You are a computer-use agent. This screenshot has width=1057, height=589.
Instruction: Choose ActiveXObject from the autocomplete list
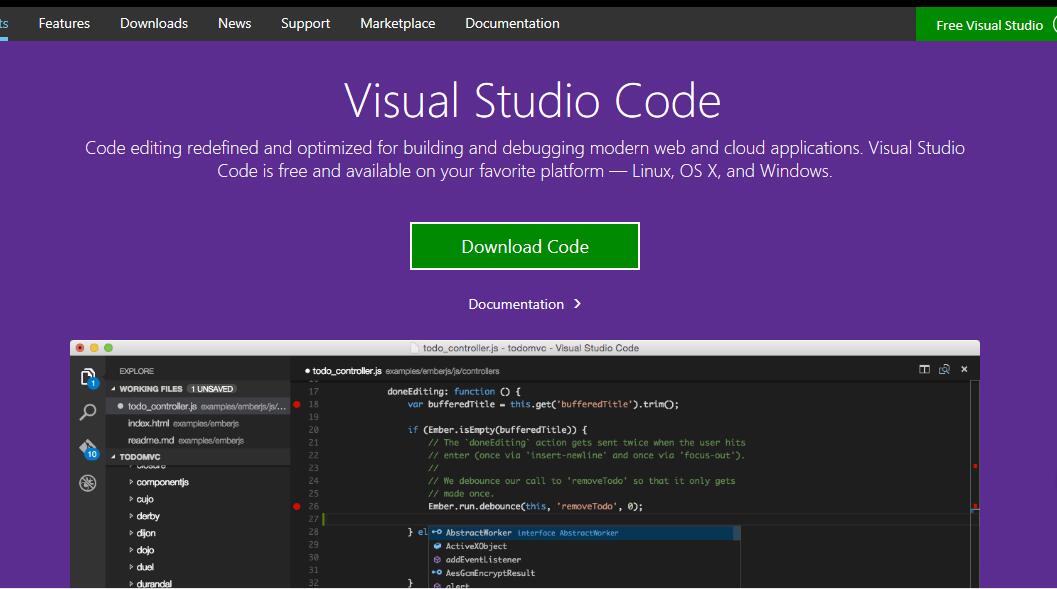[x=476, y=546]
